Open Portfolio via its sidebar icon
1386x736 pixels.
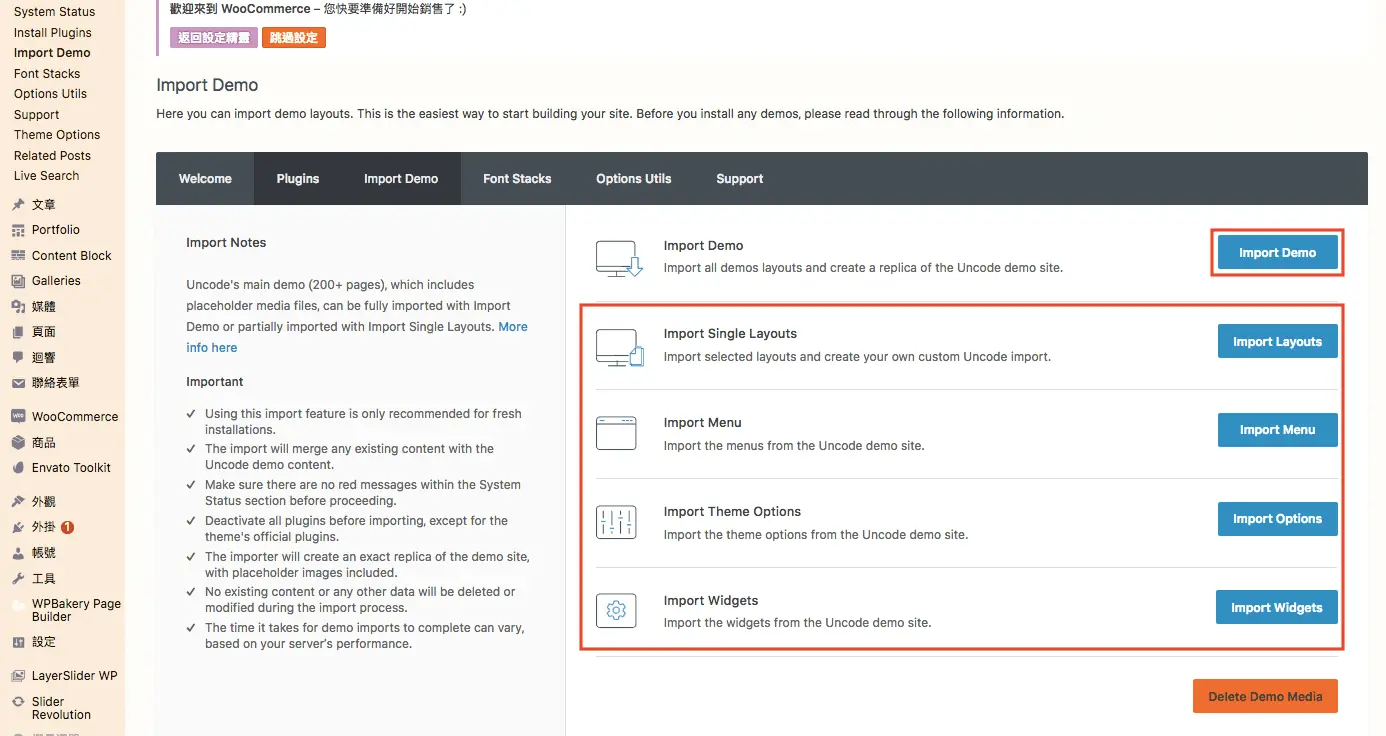coord(18,230)
